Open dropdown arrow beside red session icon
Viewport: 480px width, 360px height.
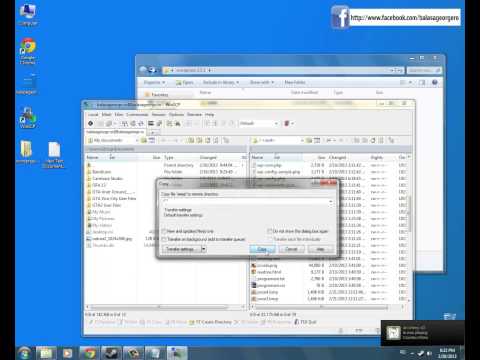pos(292,123)
